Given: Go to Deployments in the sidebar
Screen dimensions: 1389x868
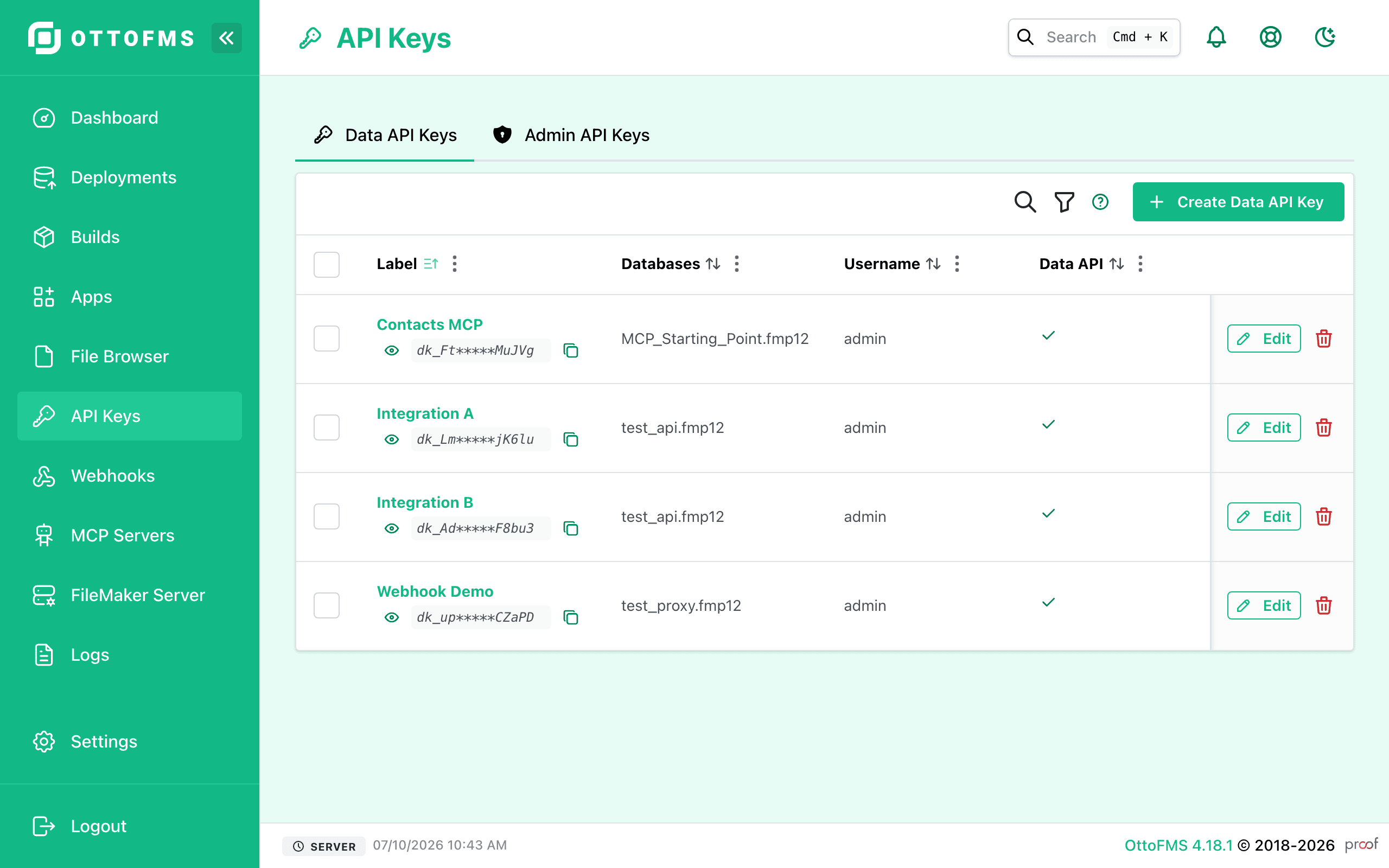Looking at the screenshot, I should (130, 177).
